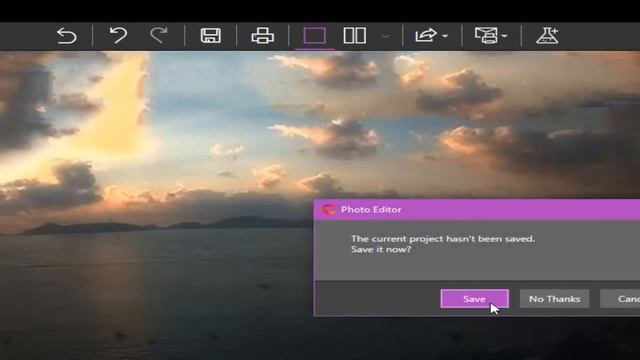Click Save in the Photo Editor dialog
640x360 pixels.
pos(475,299)
